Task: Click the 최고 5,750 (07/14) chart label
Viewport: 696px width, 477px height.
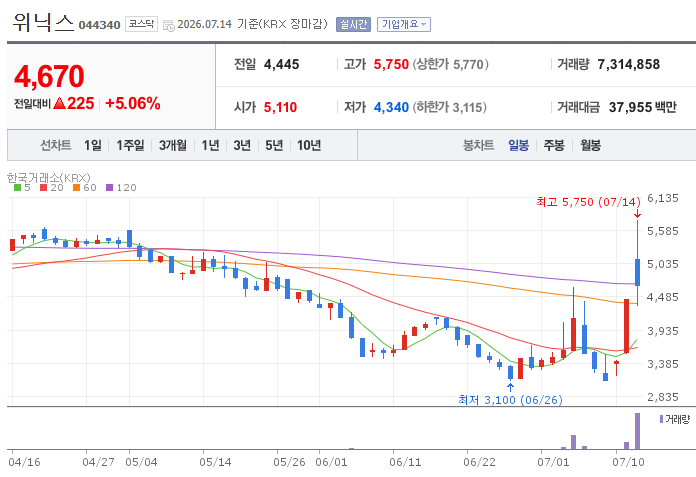Action: point(589,202)
